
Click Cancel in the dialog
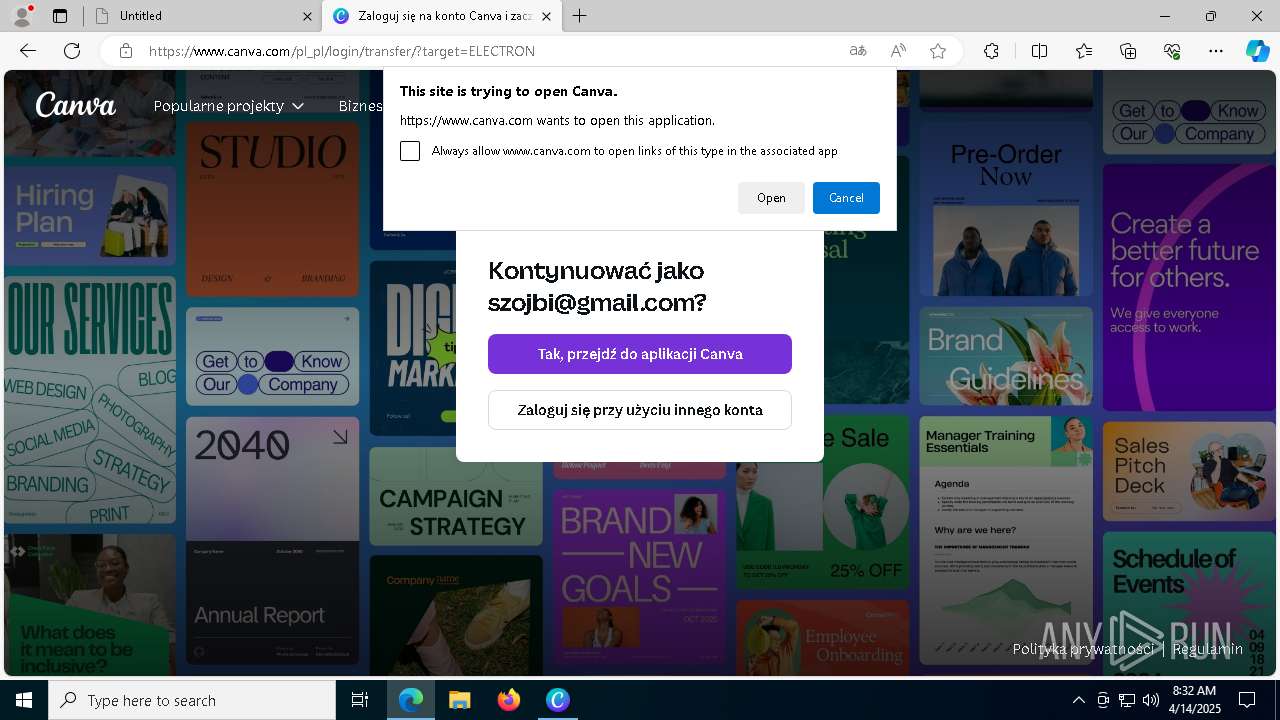[846, 198]
